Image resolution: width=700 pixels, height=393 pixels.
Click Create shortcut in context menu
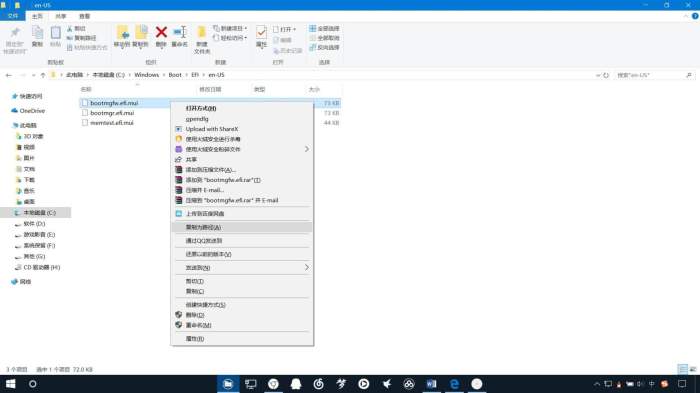242,305
